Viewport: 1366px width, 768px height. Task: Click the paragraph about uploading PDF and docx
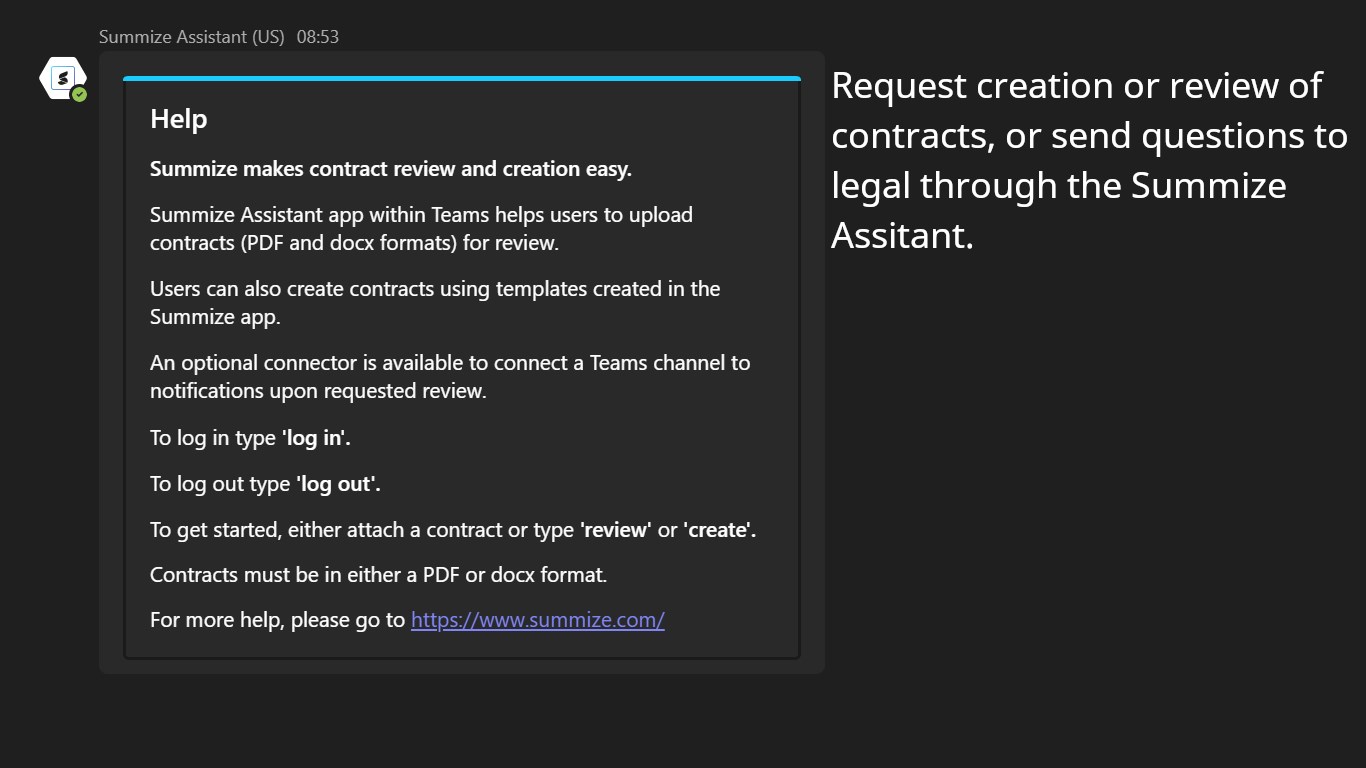pyautogui.click(x=420, y=229)
